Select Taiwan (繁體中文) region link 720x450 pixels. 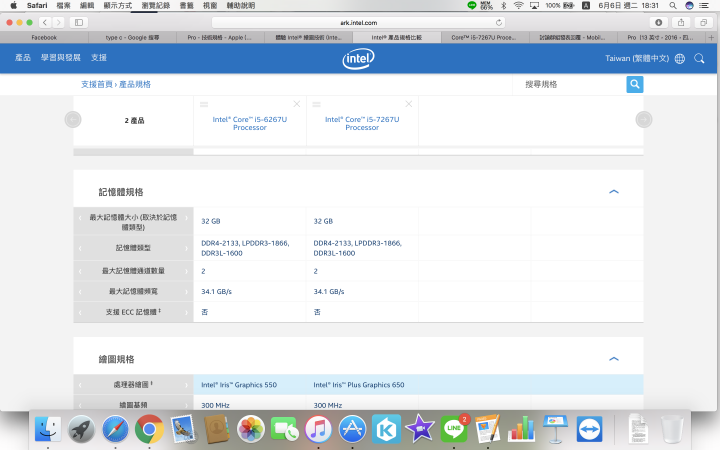click(637, 58)
